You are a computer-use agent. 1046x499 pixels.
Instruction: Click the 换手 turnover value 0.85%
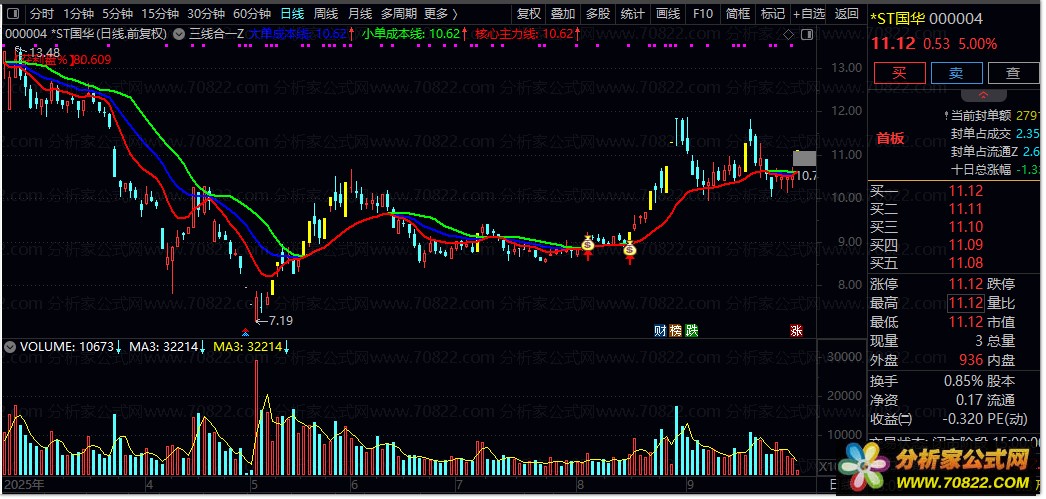963,382
